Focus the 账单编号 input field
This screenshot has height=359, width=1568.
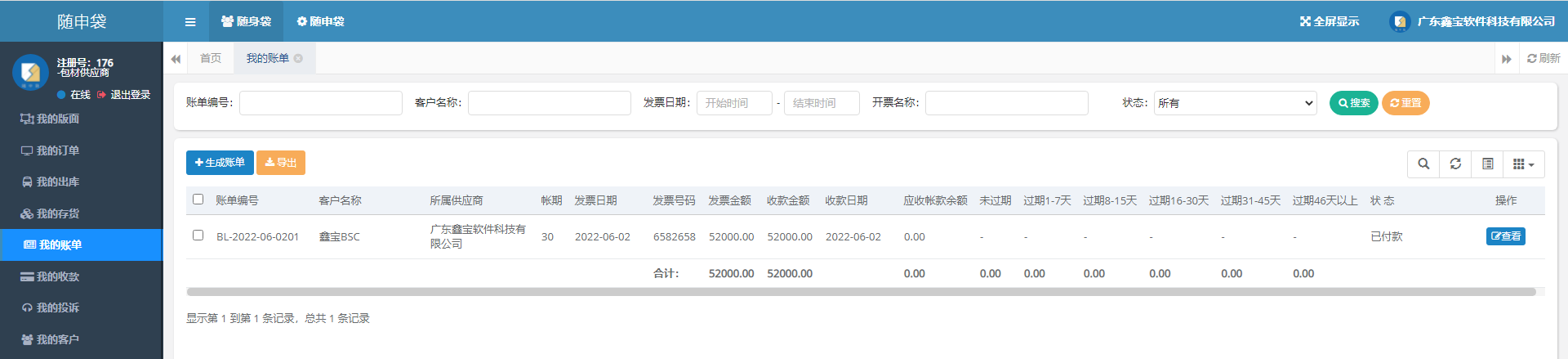[x=321, y=103]
